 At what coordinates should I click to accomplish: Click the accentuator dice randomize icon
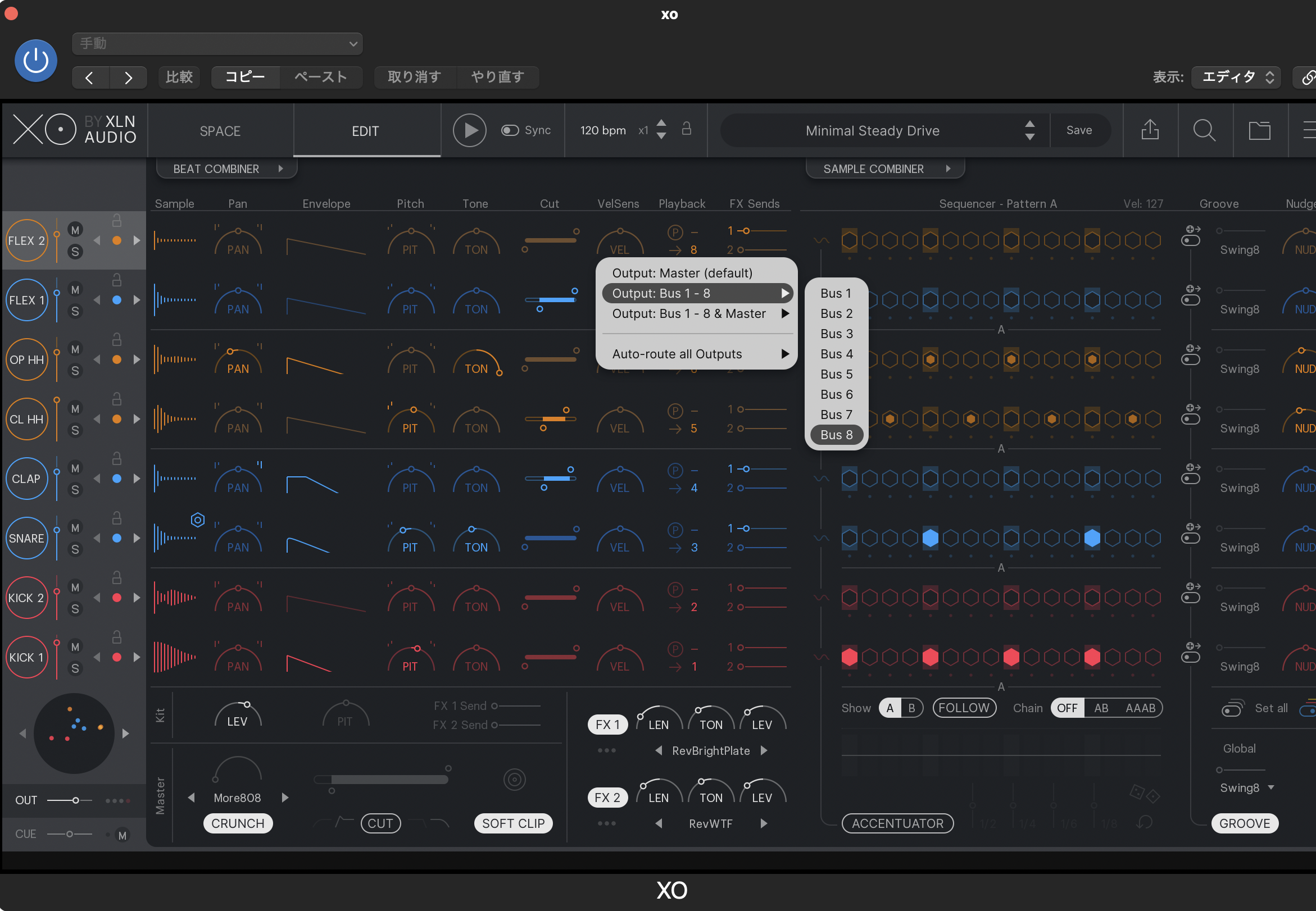pos(1144,793)
